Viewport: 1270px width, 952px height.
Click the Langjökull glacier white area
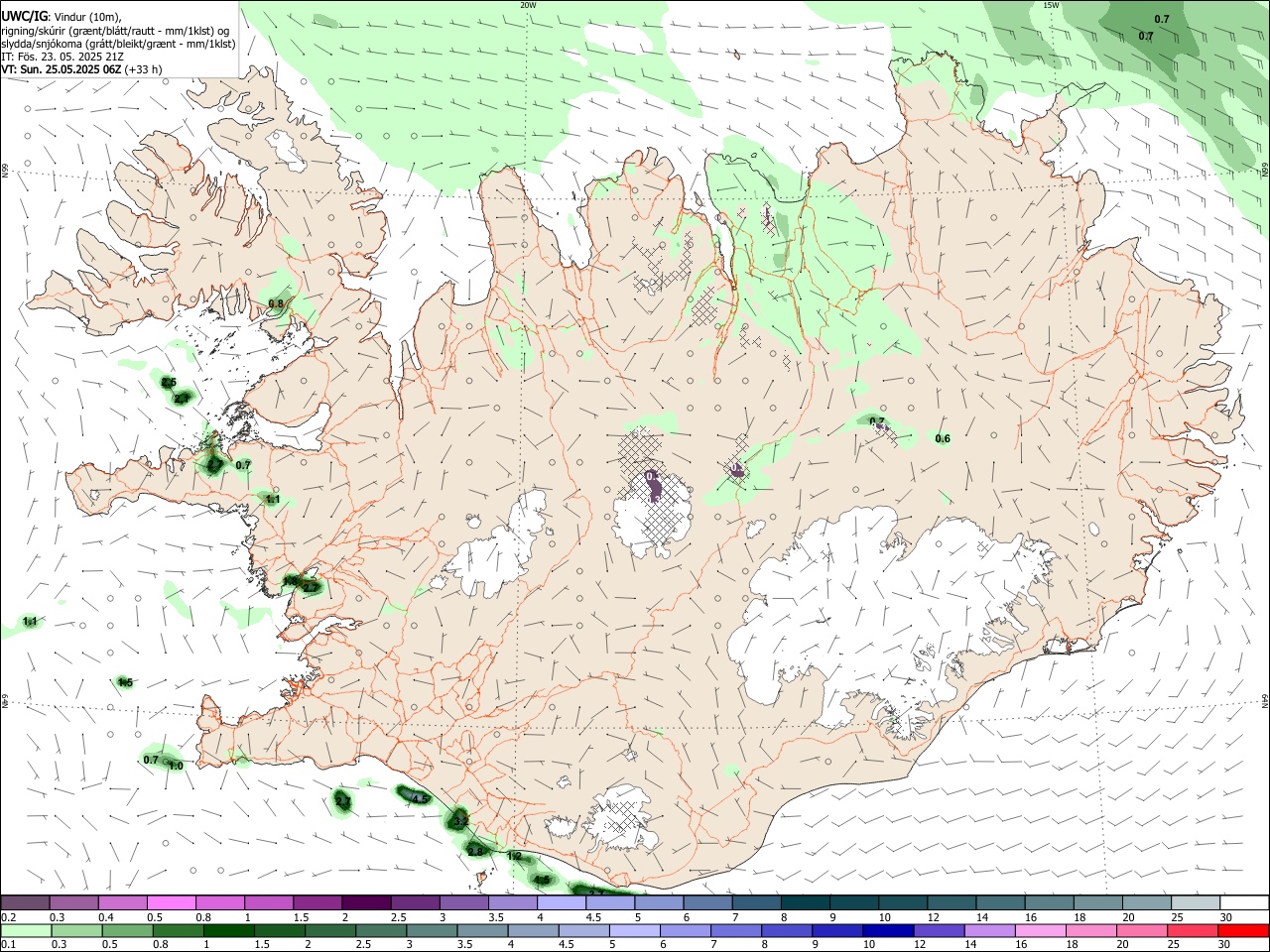[x=496, y=550]
